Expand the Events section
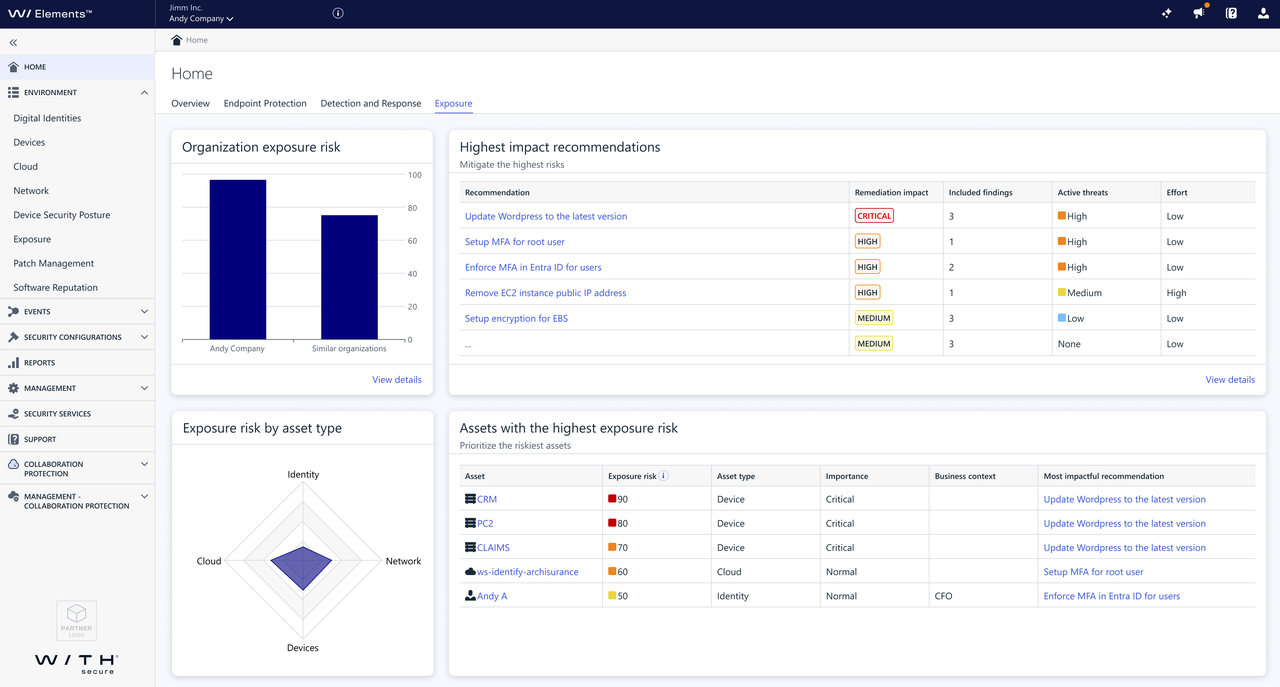 pos(144,311)
